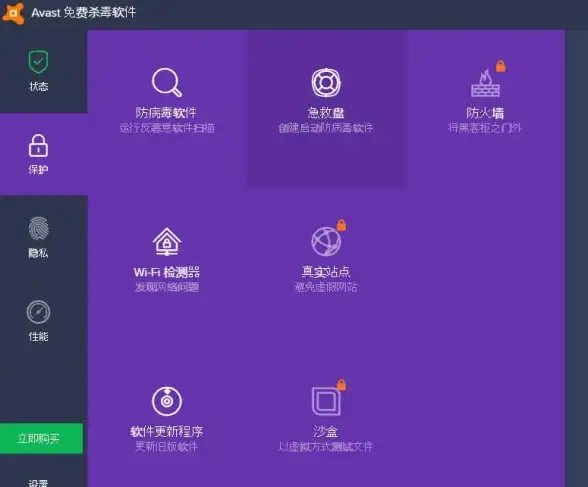Click the 防病毒软件 title text
588x487 pixels.
(166, 112)
